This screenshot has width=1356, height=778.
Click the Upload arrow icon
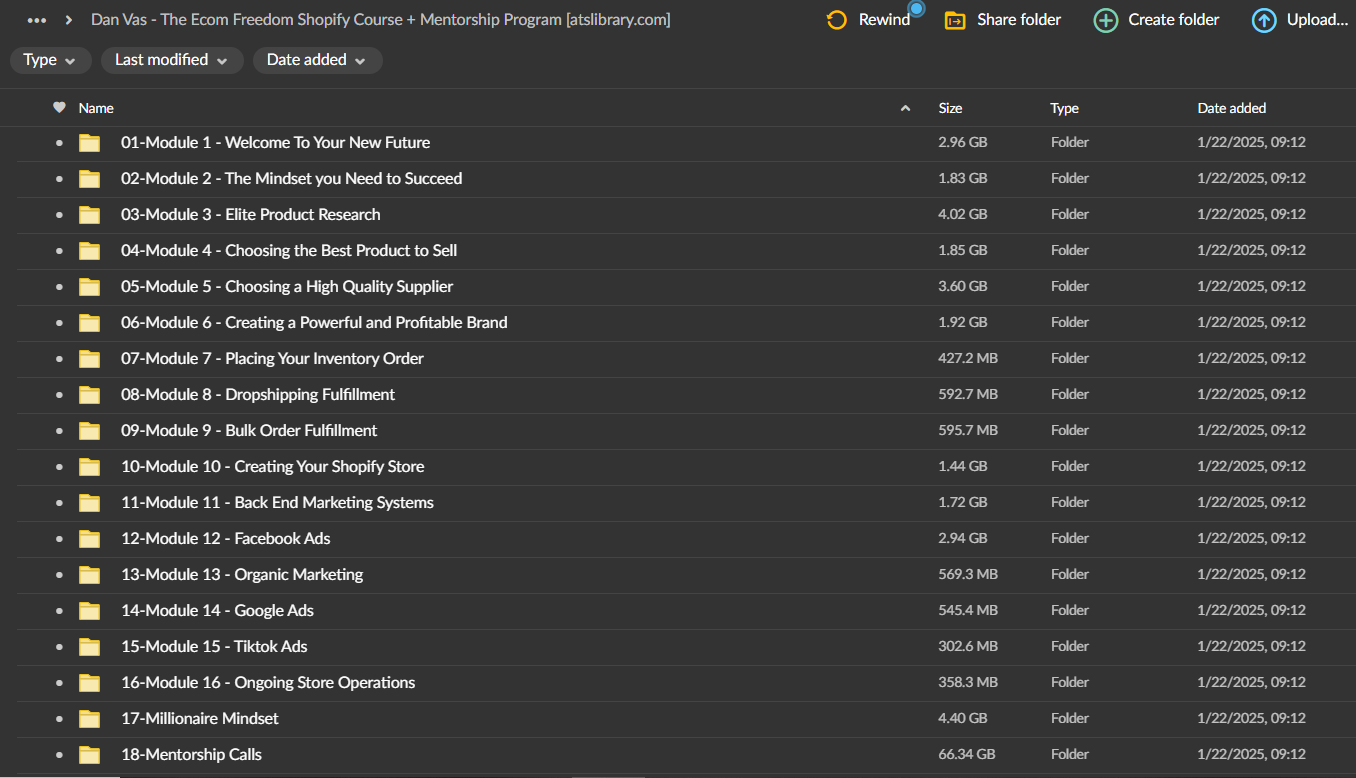click(x=1264, y=20)
